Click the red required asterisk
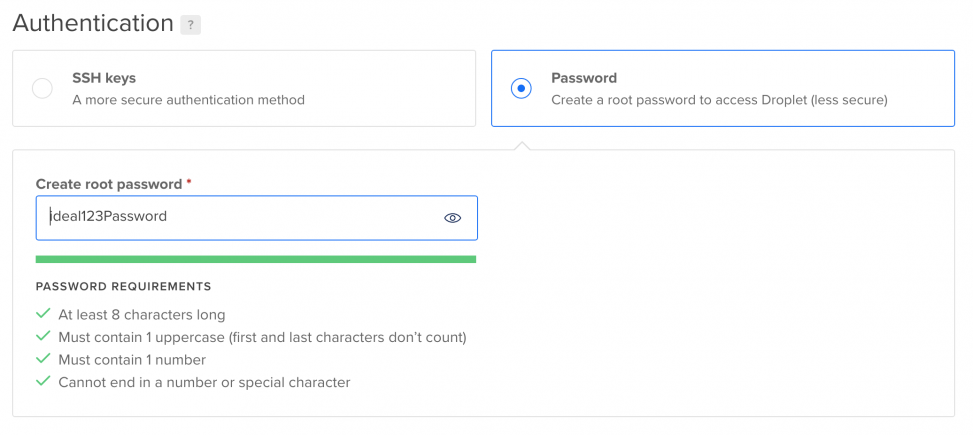The width and height of the screenshot is (973, 435). [189, 182]
